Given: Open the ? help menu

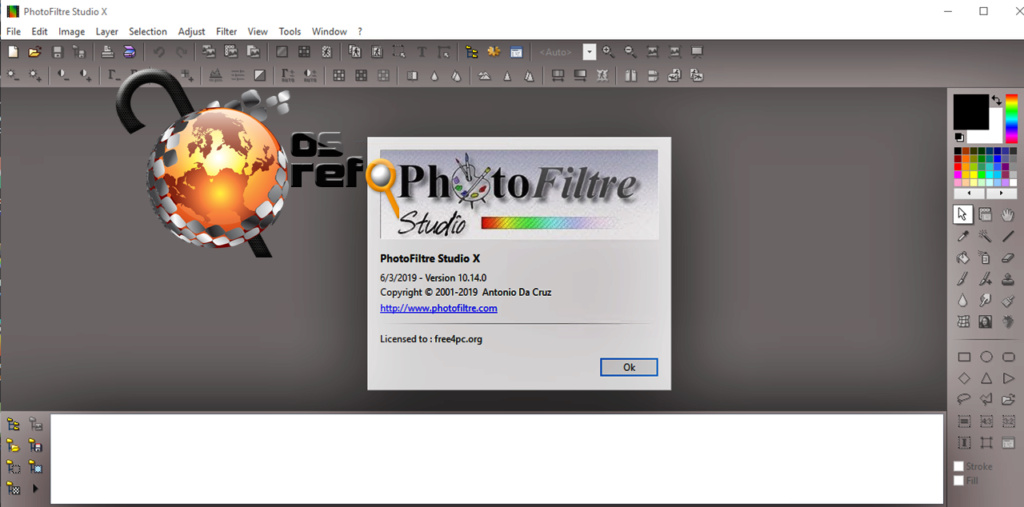Looking at the screenshot, I should pos(360,31).
